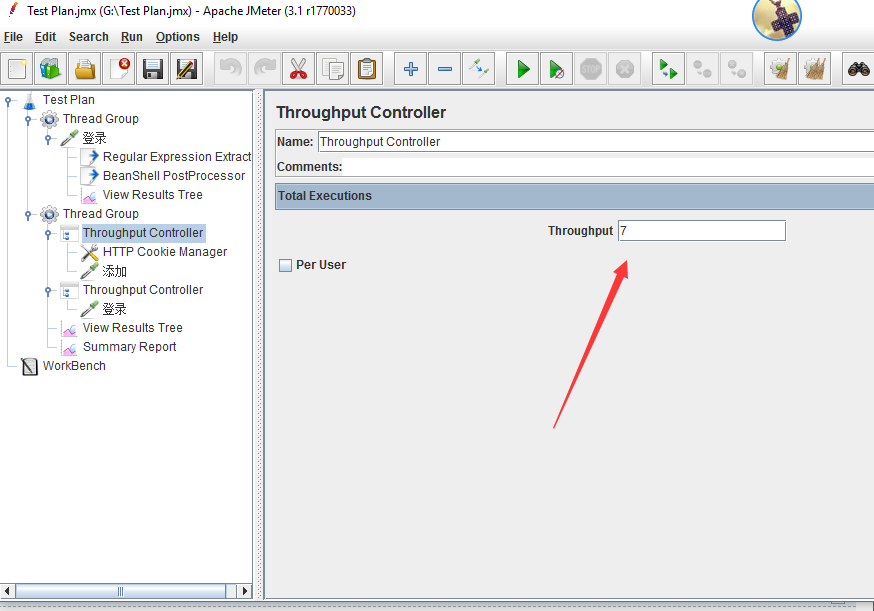Click the Save As pencil icon
Viewport: 874px width, 611px height.
coord(187,69)
